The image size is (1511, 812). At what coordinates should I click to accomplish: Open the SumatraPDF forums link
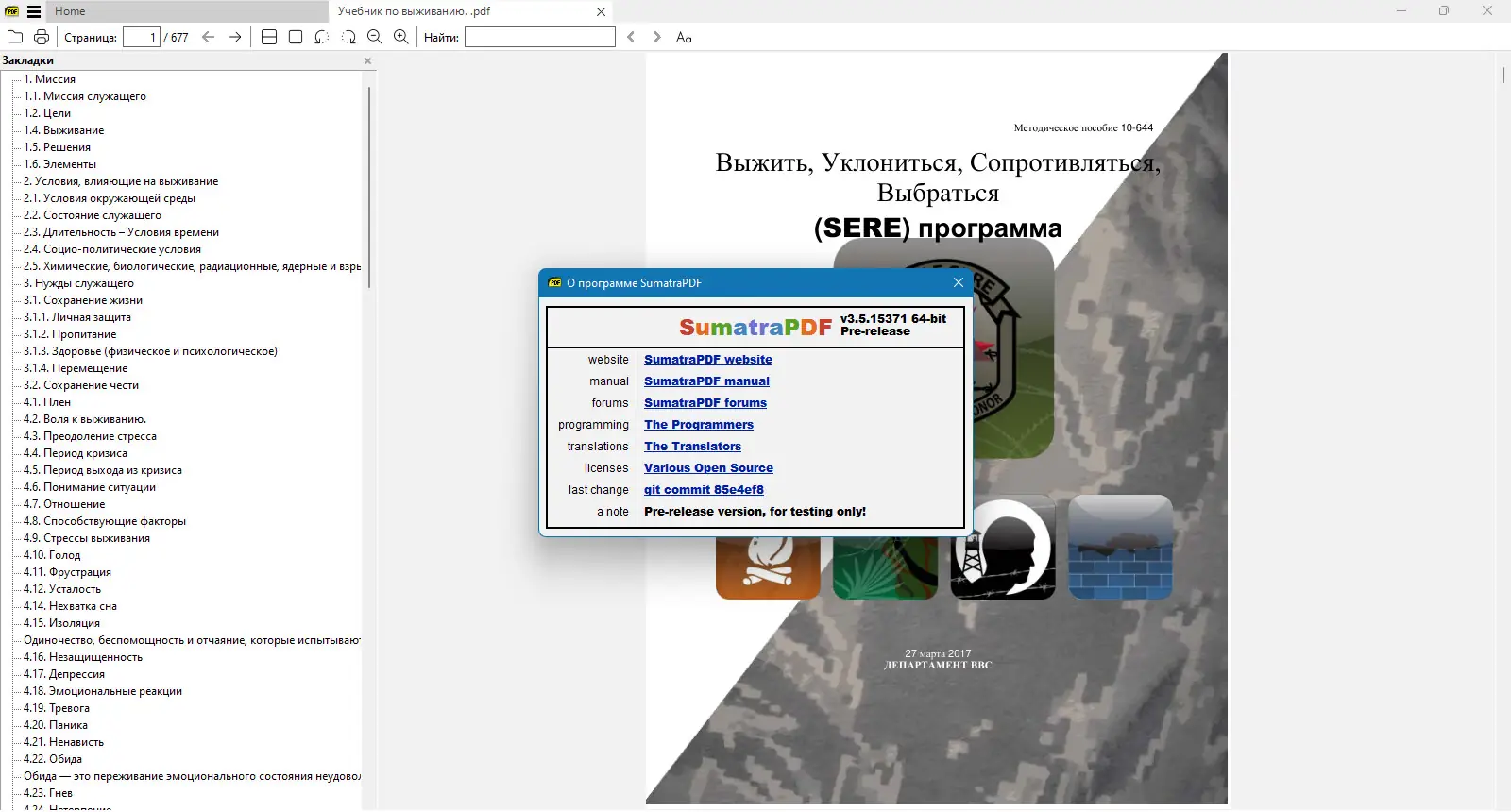point(705,403)
